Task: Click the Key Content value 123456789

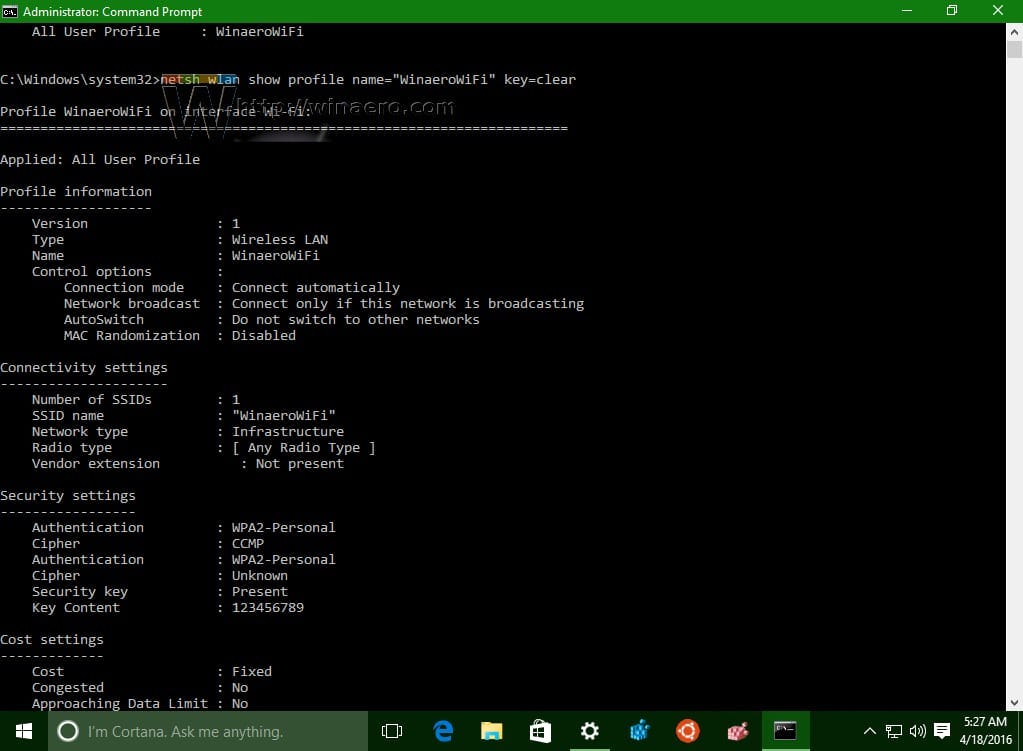Action: (268, 607)
